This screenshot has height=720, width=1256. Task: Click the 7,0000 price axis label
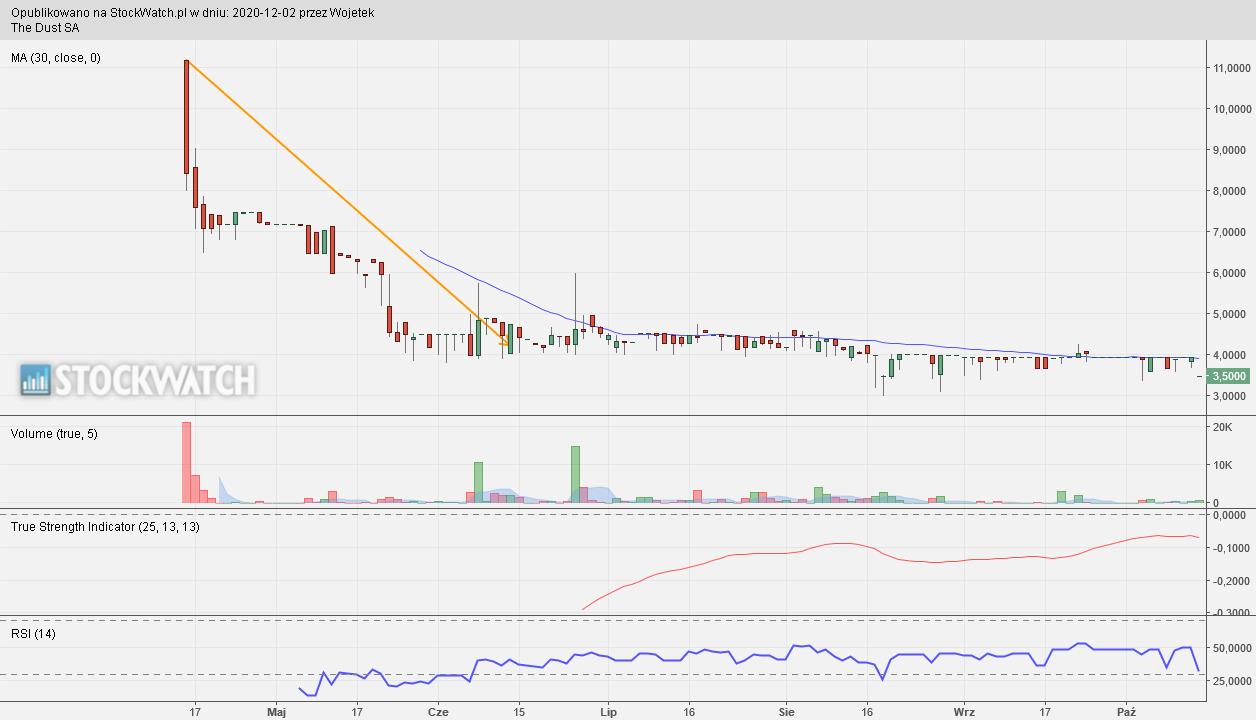(x=1231, y=232)
